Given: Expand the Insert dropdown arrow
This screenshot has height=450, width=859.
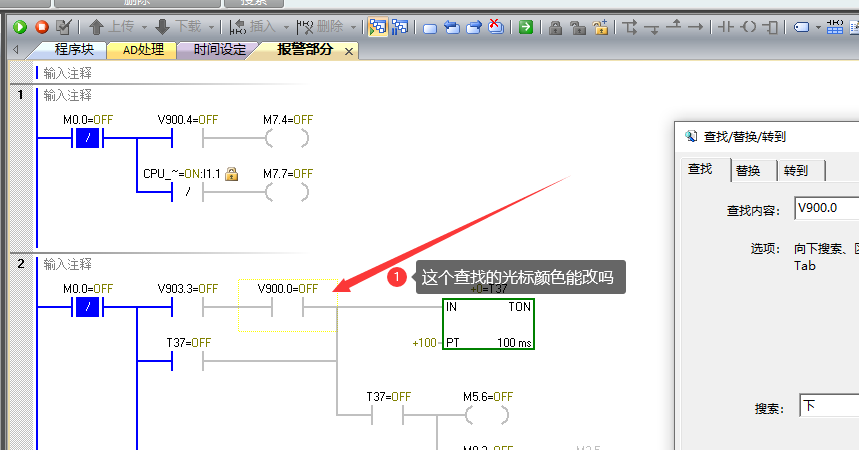Looking at the screenshot, I should coord(286,27).
